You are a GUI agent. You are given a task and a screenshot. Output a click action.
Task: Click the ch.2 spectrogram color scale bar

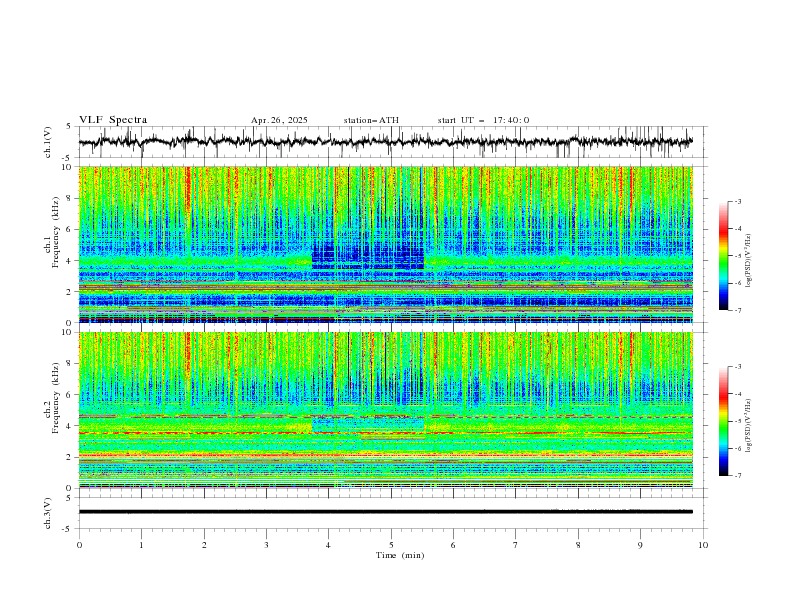tap(723, 421)
